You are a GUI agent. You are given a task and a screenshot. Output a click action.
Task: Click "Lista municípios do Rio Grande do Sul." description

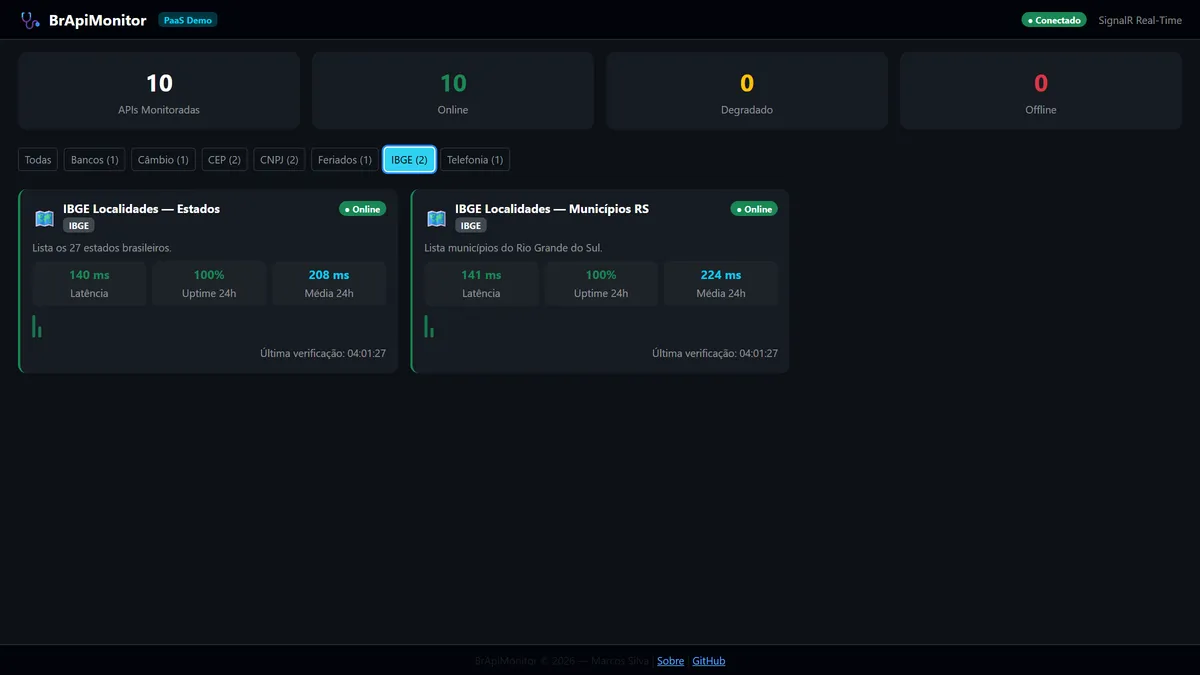pos(513,248)
